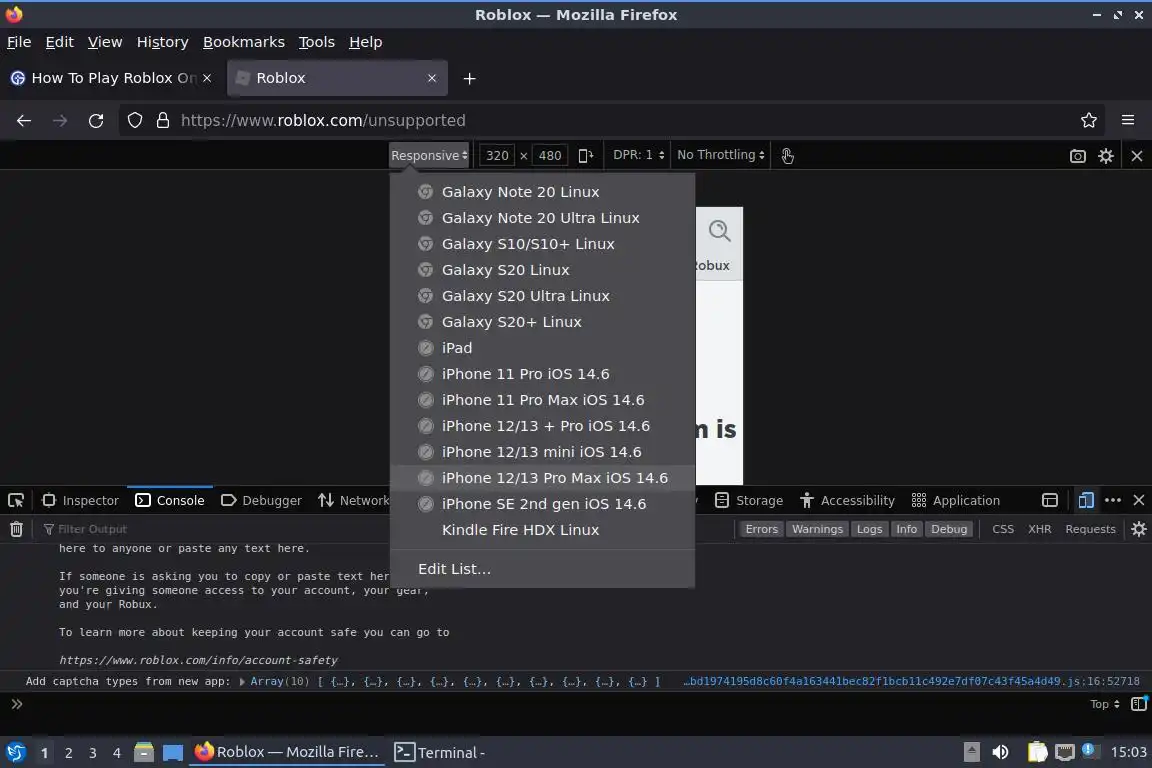The image size is (1152, 768).
Task: Toggle responsive design mode in devtools
Action: (1086, 500)
